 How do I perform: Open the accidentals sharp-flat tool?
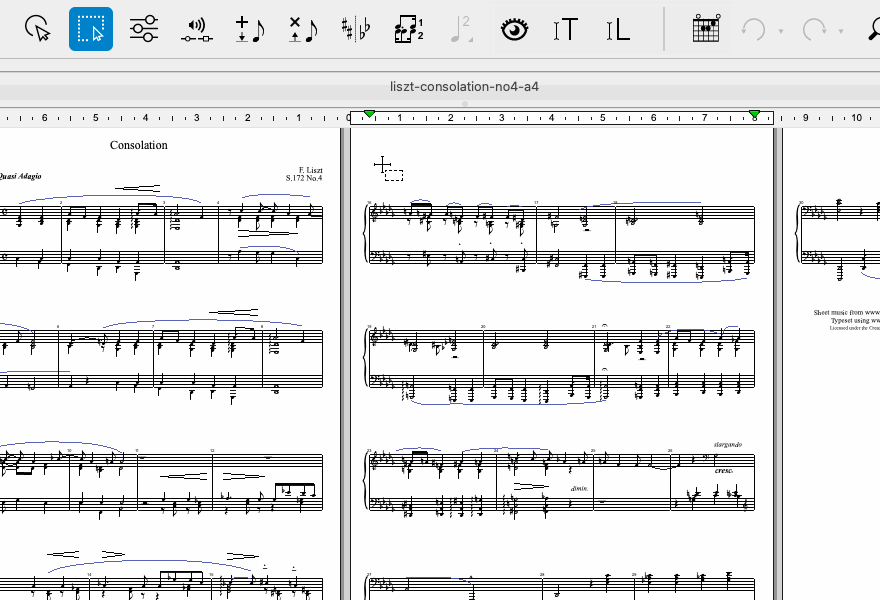pyautogui.click(x=355, y=29)
